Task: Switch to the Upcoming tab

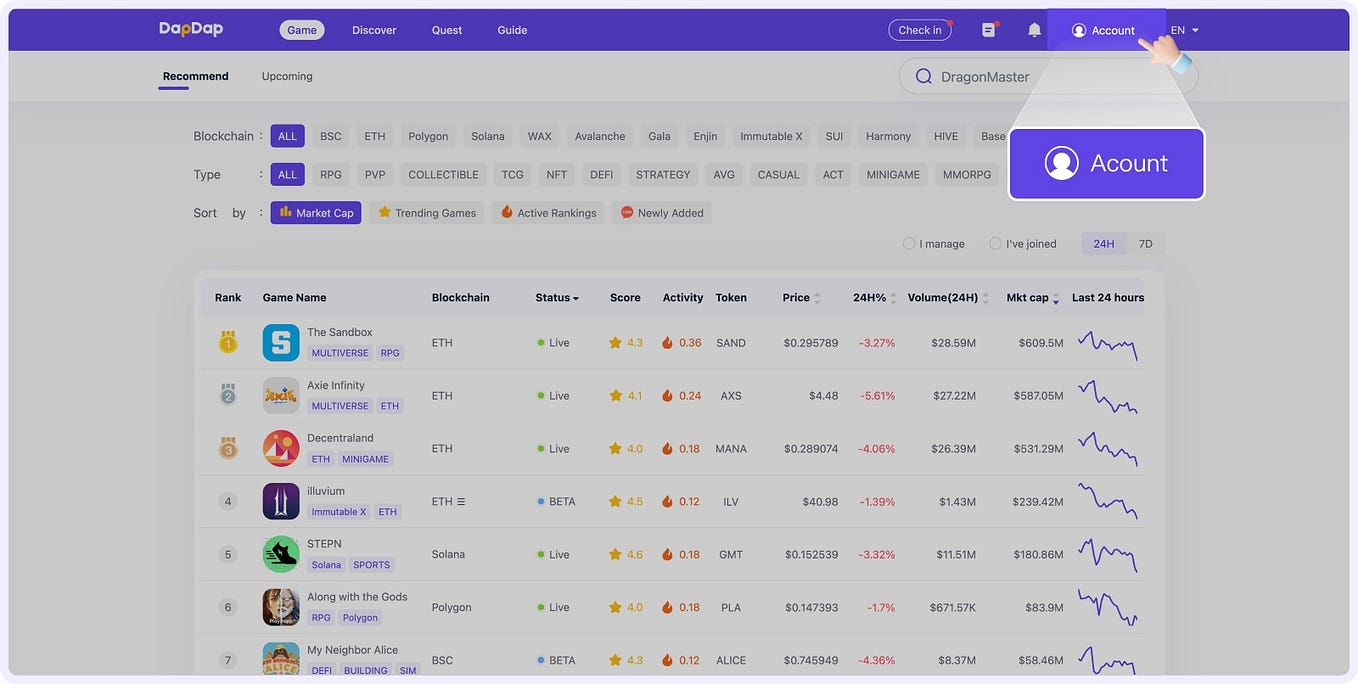Action: tap(287, 76)
